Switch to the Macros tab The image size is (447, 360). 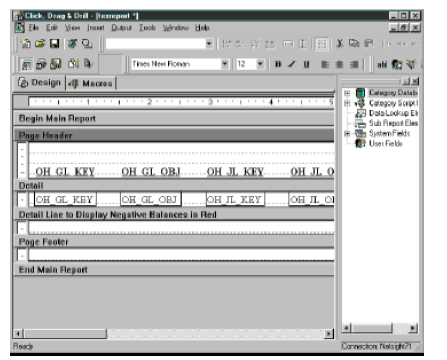[x=91, y=83]
